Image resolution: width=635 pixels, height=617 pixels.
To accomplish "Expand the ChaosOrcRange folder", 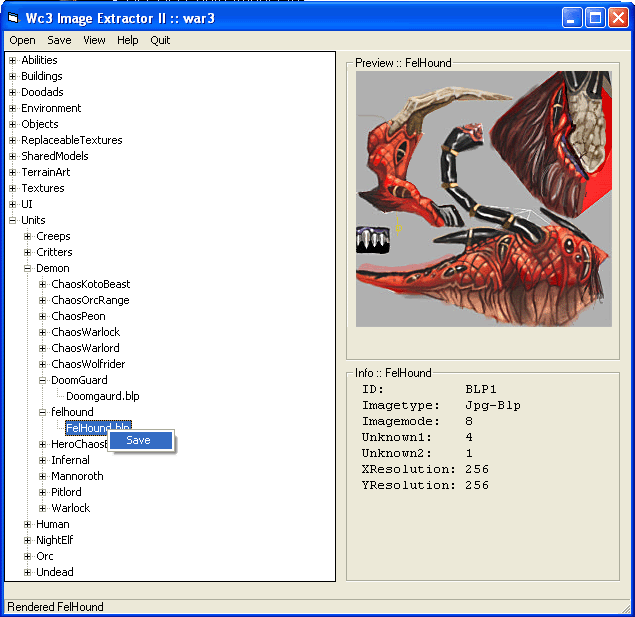I will pos(43,300).
